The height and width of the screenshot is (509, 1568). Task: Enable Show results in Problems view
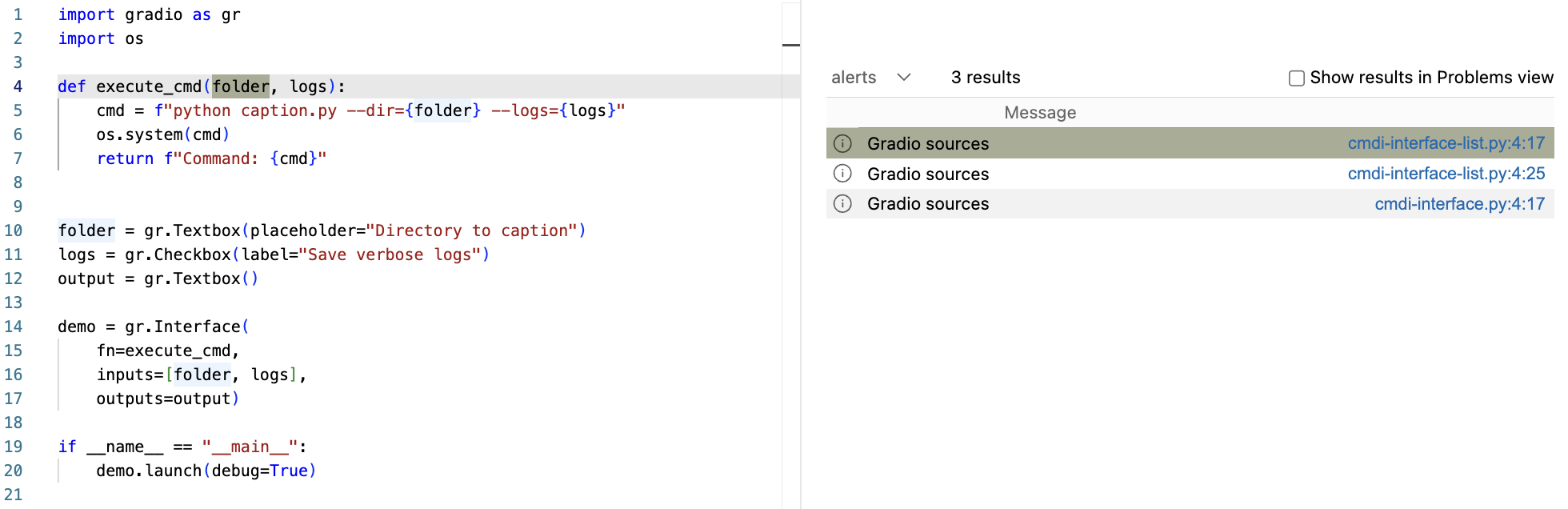(1297, 78)
